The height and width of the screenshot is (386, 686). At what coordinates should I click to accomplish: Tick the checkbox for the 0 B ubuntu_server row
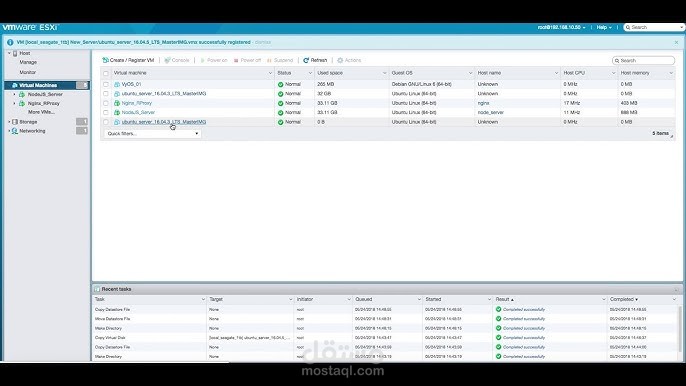click(x=106, y=122)
